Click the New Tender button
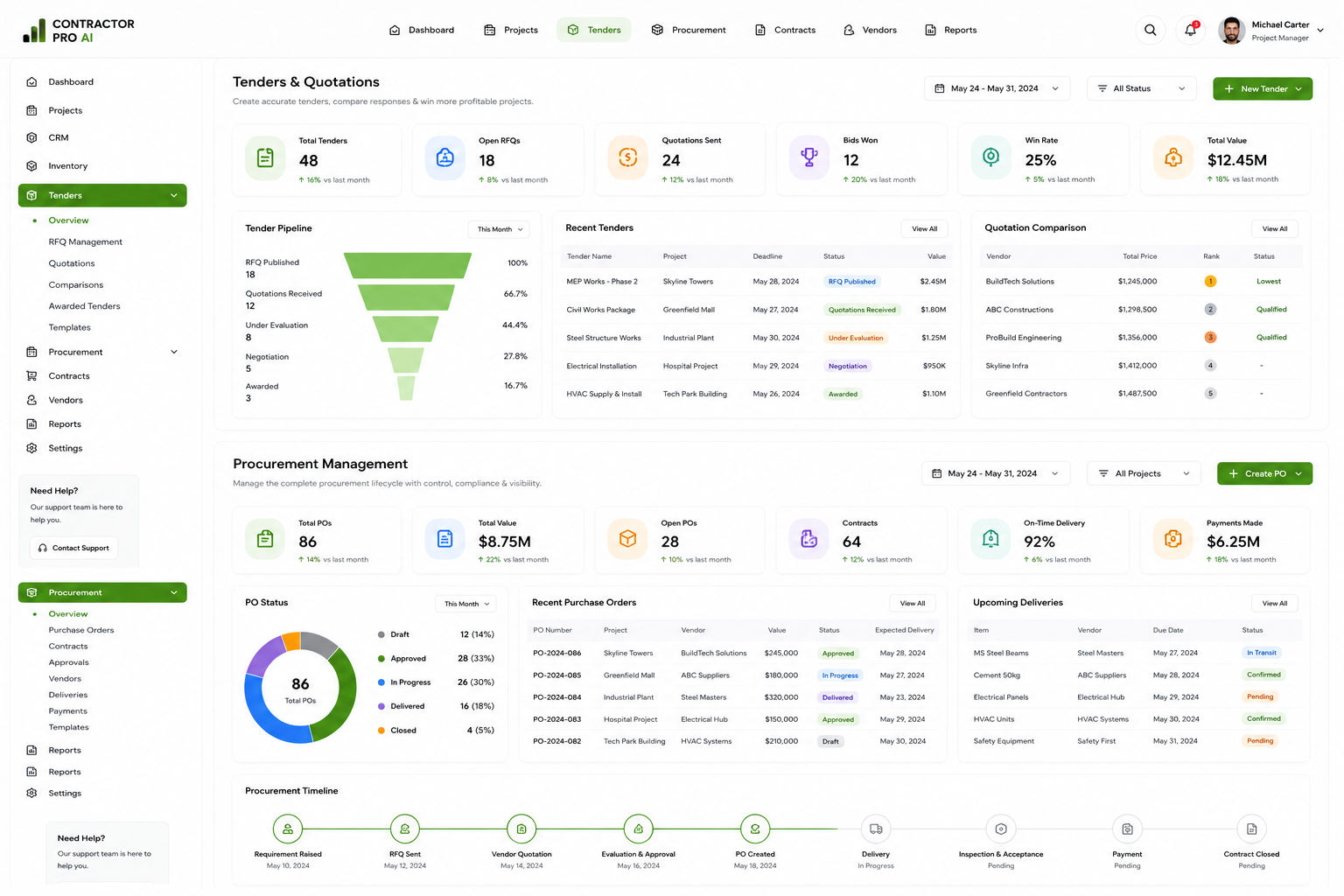1344x896 pixels. [x=1263, y=88]
